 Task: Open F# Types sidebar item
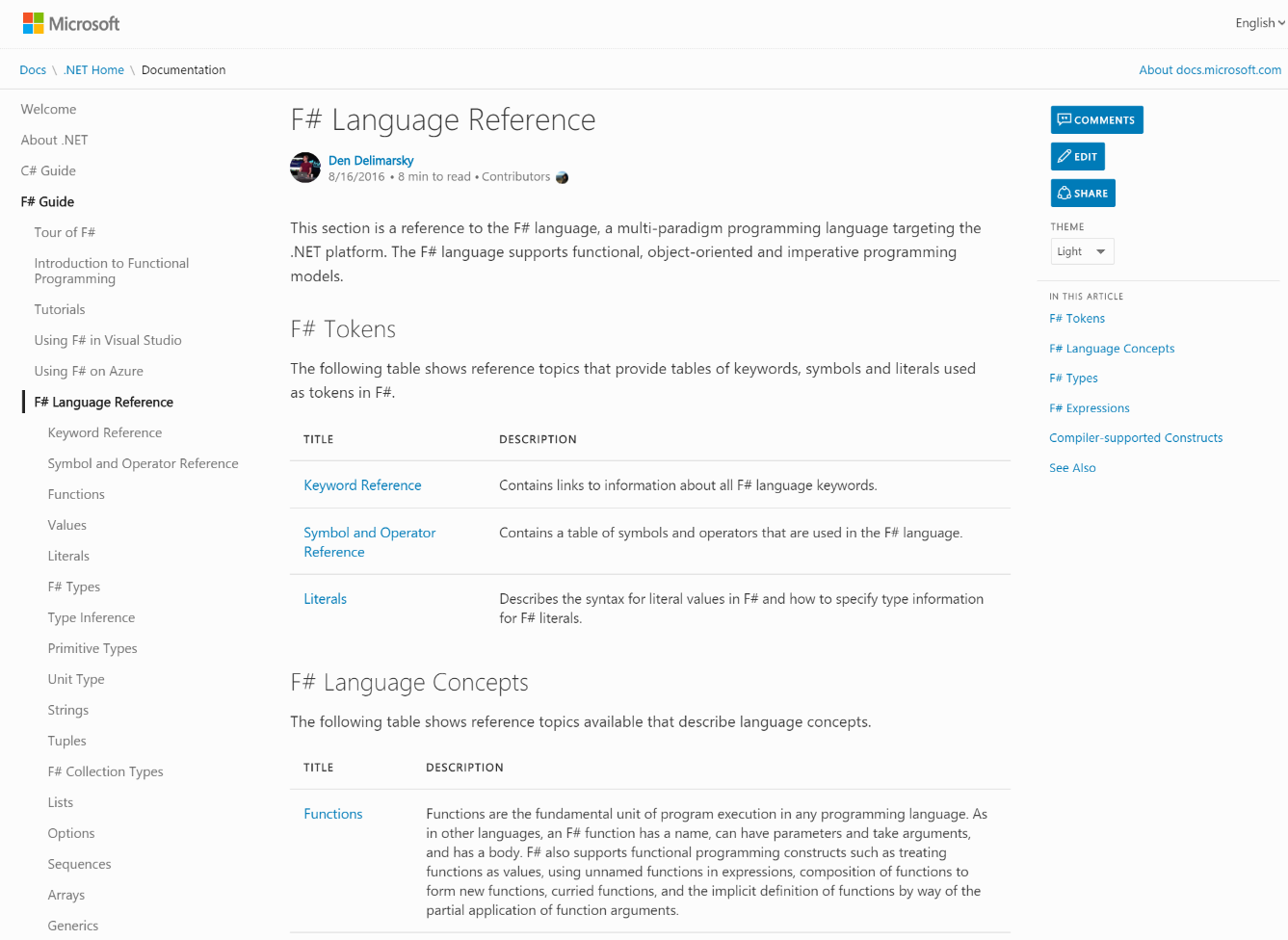[74, 587]
